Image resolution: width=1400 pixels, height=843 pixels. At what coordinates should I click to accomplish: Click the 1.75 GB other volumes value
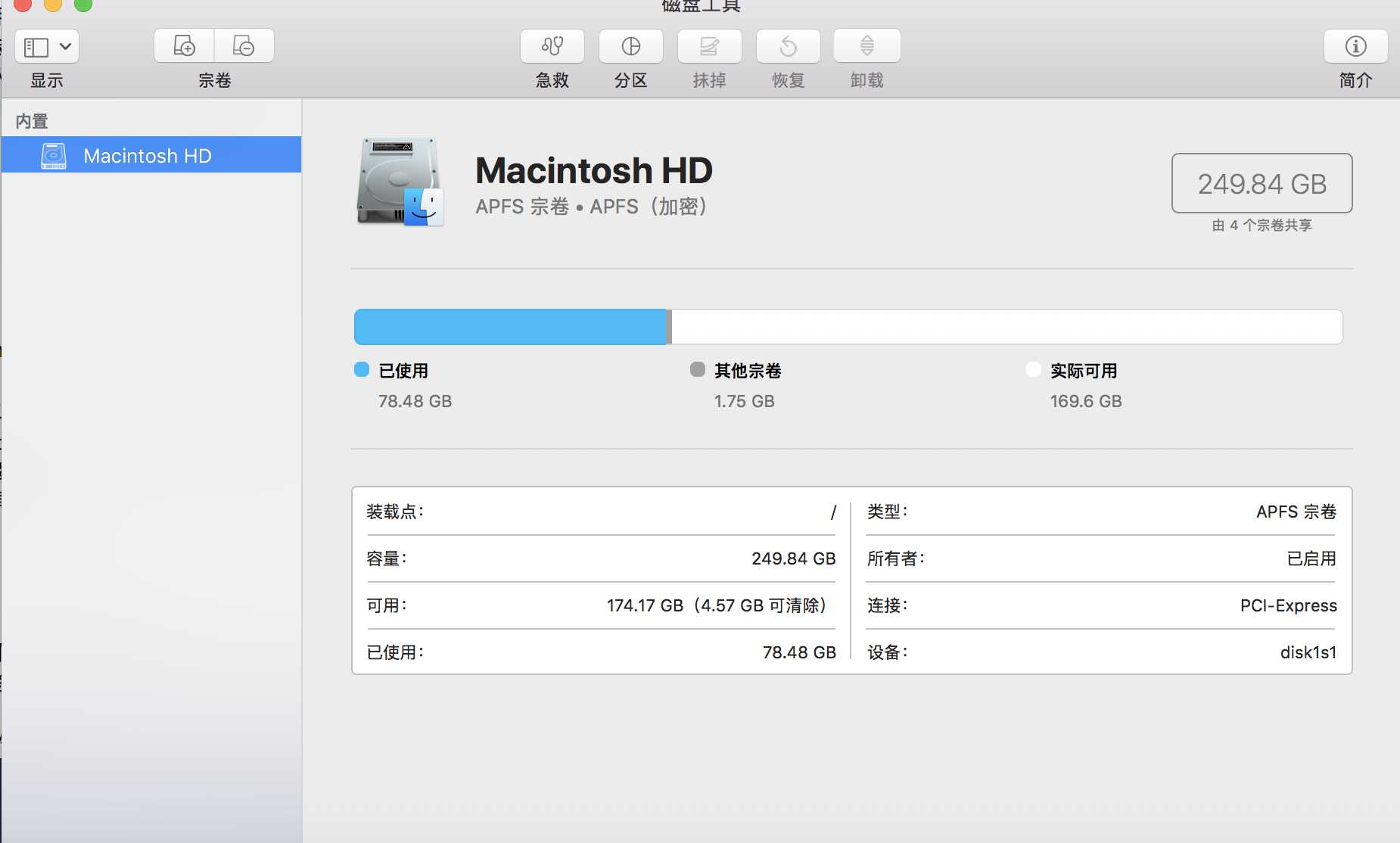[x=745, y=401]
